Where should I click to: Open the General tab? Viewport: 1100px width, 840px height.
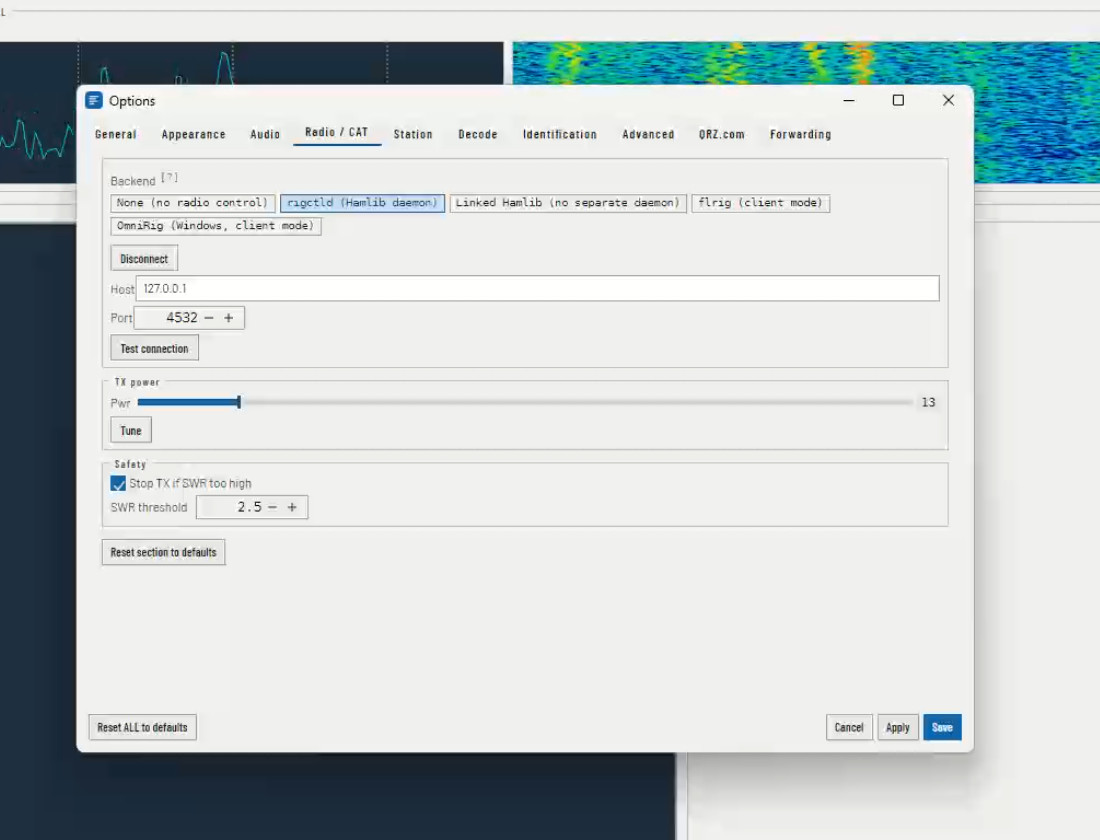point(116,134)
